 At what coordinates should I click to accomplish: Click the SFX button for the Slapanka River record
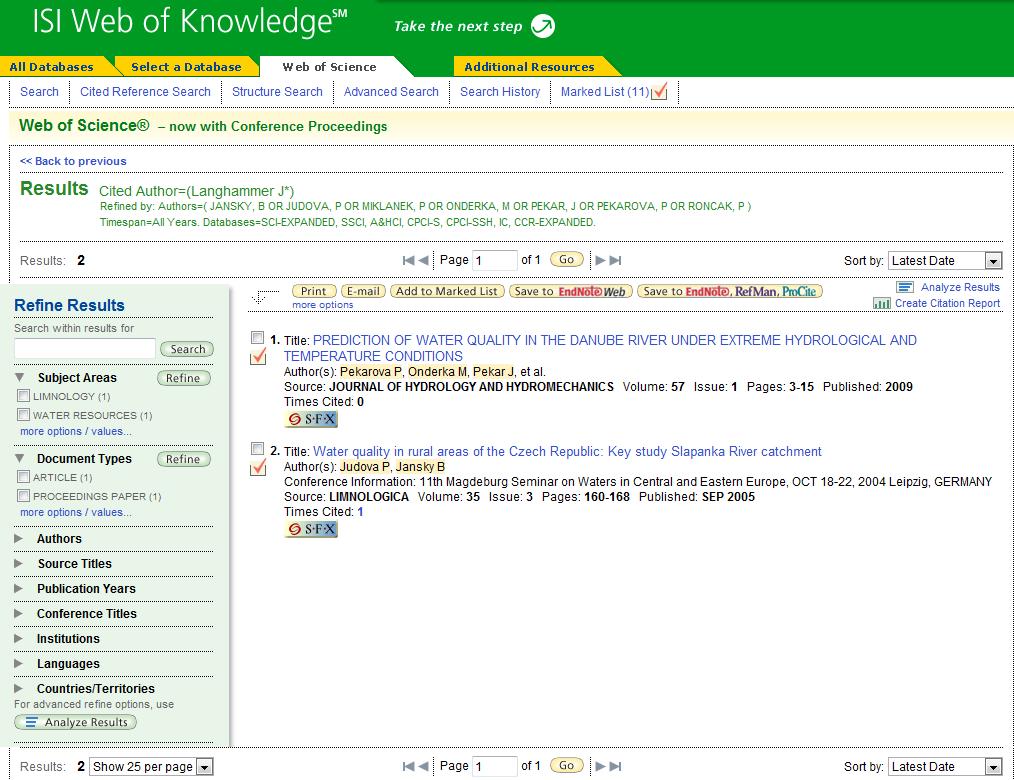point(311,529)
